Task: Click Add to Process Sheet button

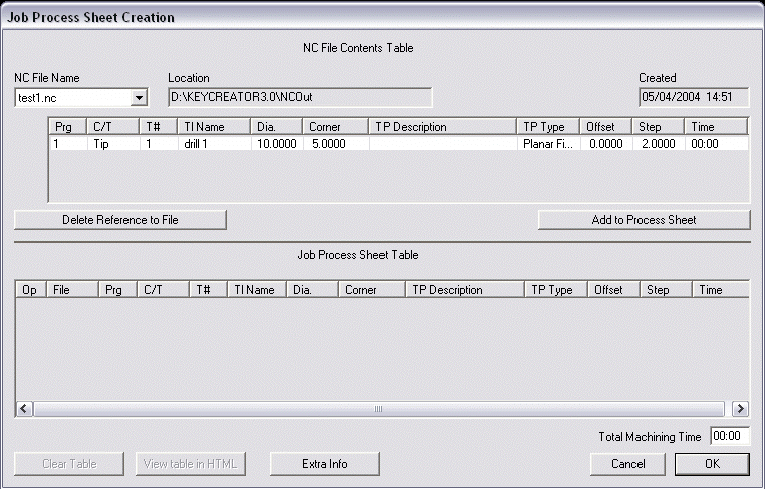Action: click(x=644, y=220)
